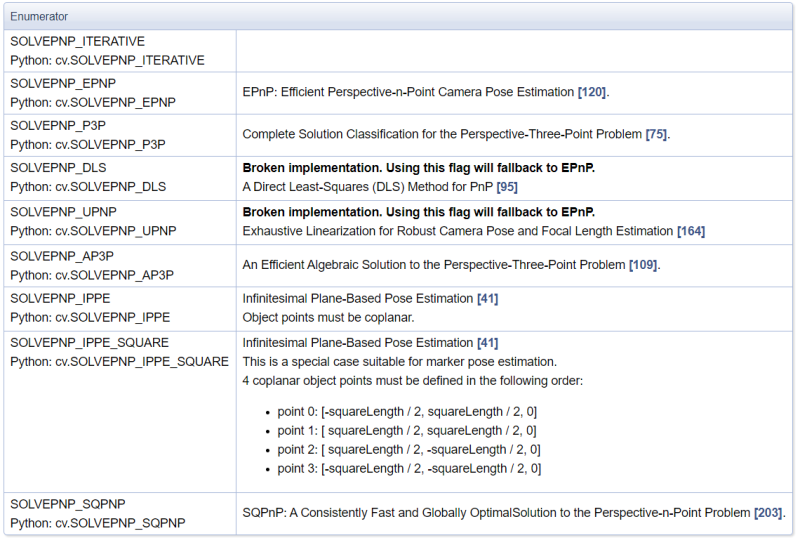Image resolution: width=800 pixels, height=538 pixels.
Task: Click citation [109] in the SOLVEPNP_AP3P row
Action: coord(642,265)
